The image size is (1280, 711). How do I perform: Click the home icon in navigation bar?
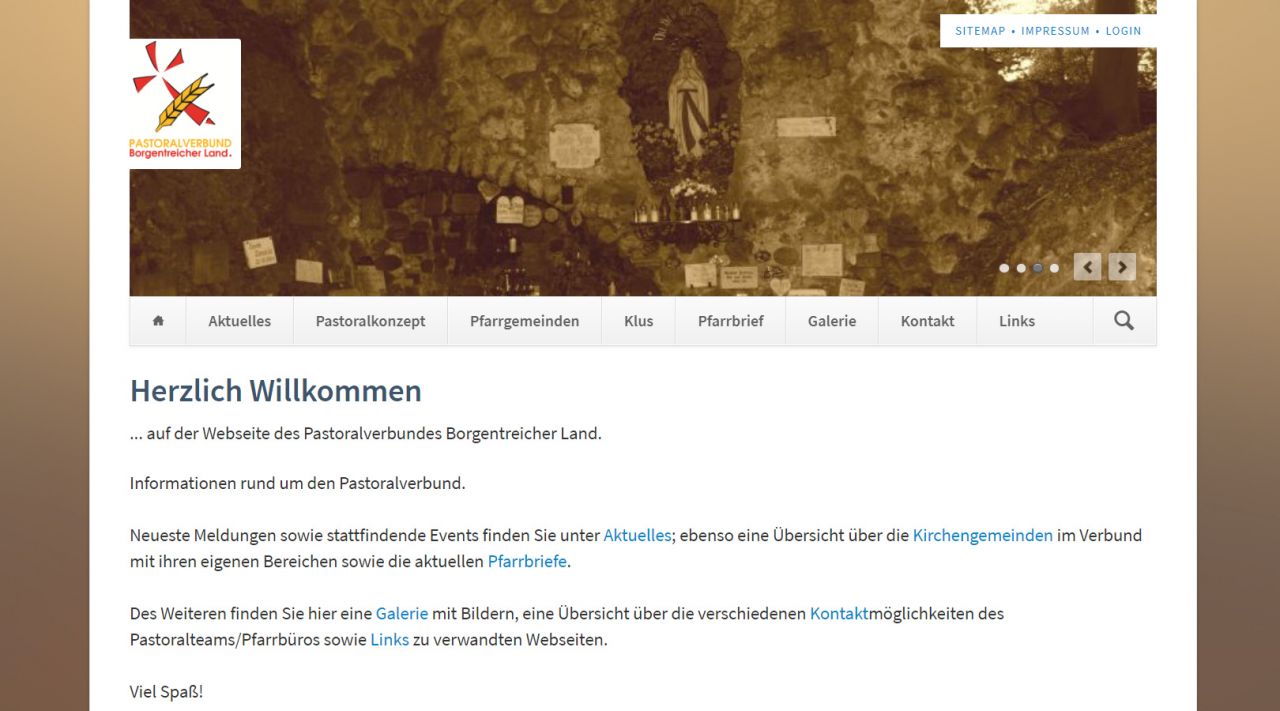[x=158, y=321]
